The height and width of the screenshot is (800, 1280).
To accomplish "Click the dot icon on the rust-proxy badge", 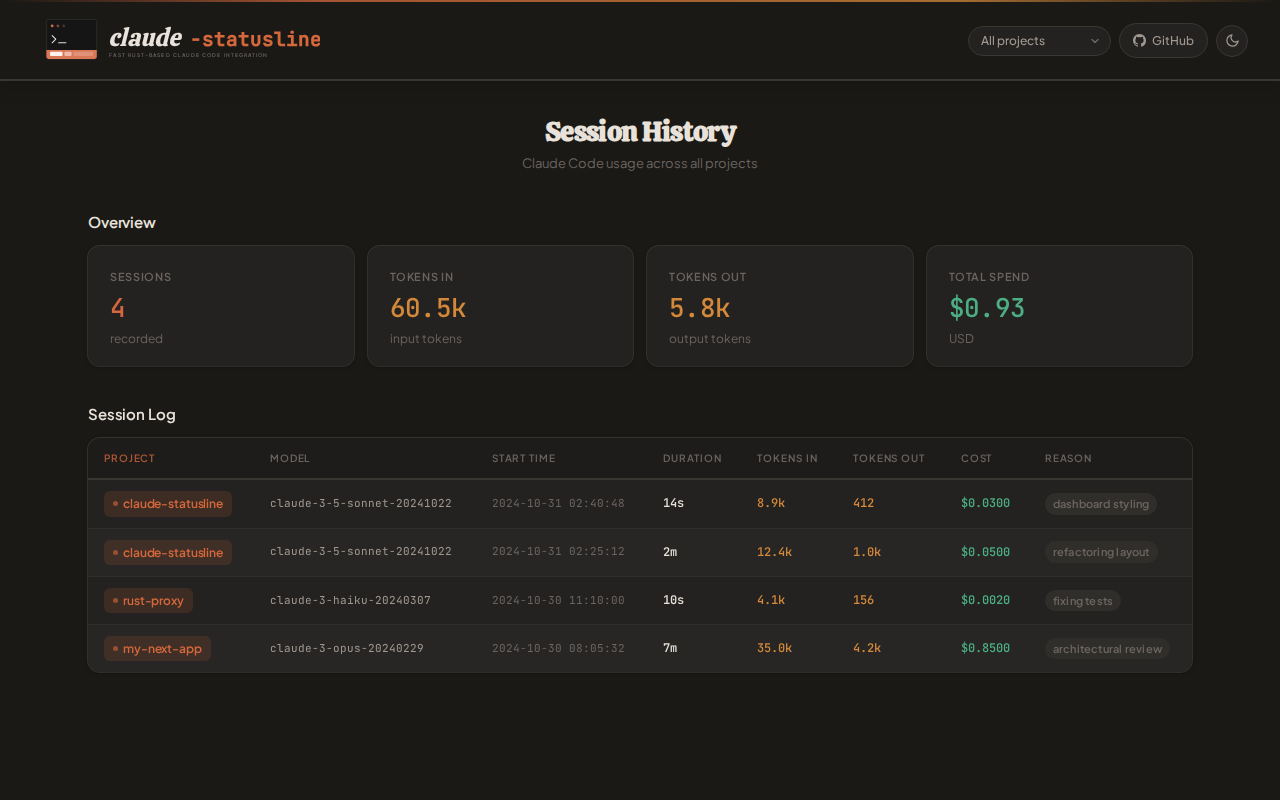I will pyautogui.click(x=113, y=600).
